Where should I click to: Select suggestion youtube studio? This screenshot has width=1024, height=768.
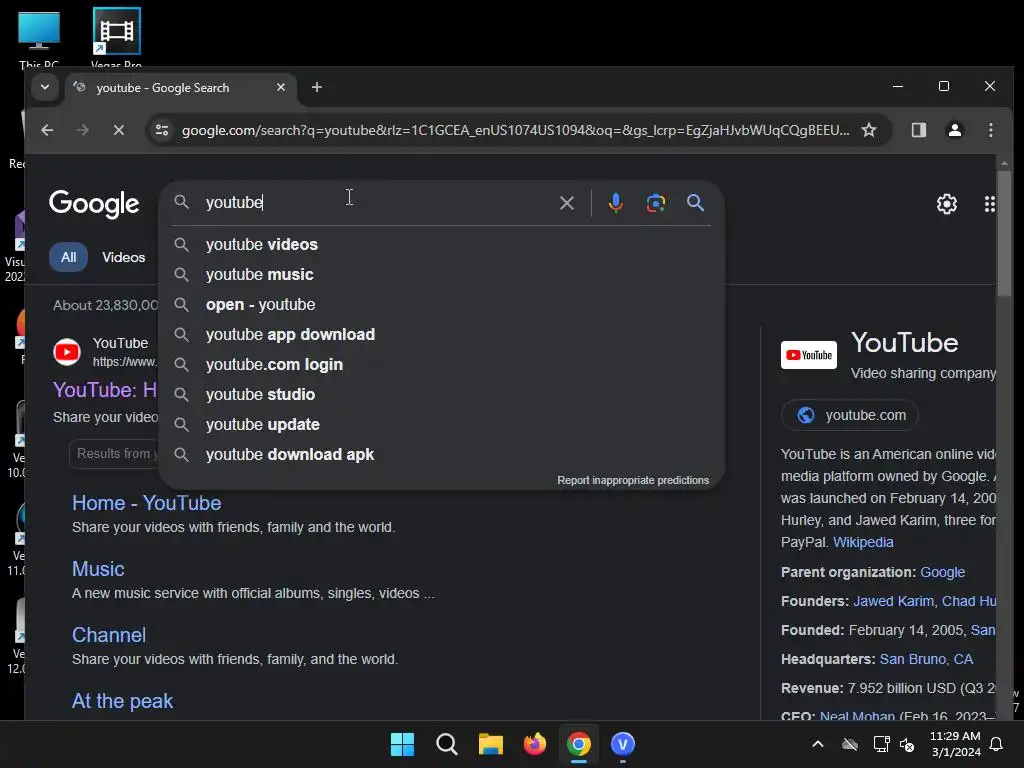point(441,394)
